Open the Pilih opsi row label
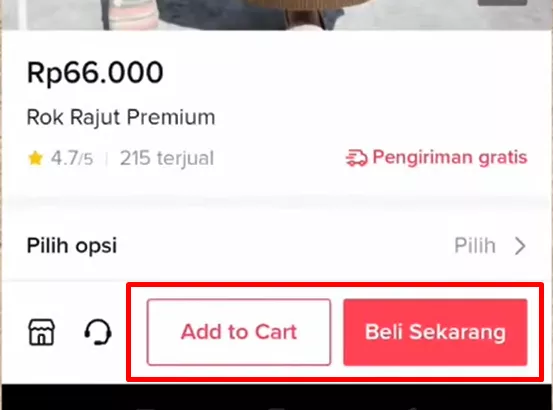Viewport: 553px width, 410px height. tap(72, 246)
